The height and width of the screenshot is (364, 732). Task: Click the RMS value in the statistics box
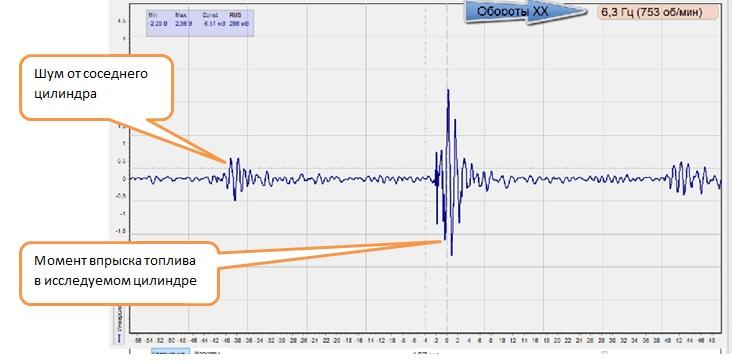[x=239, y=22]
